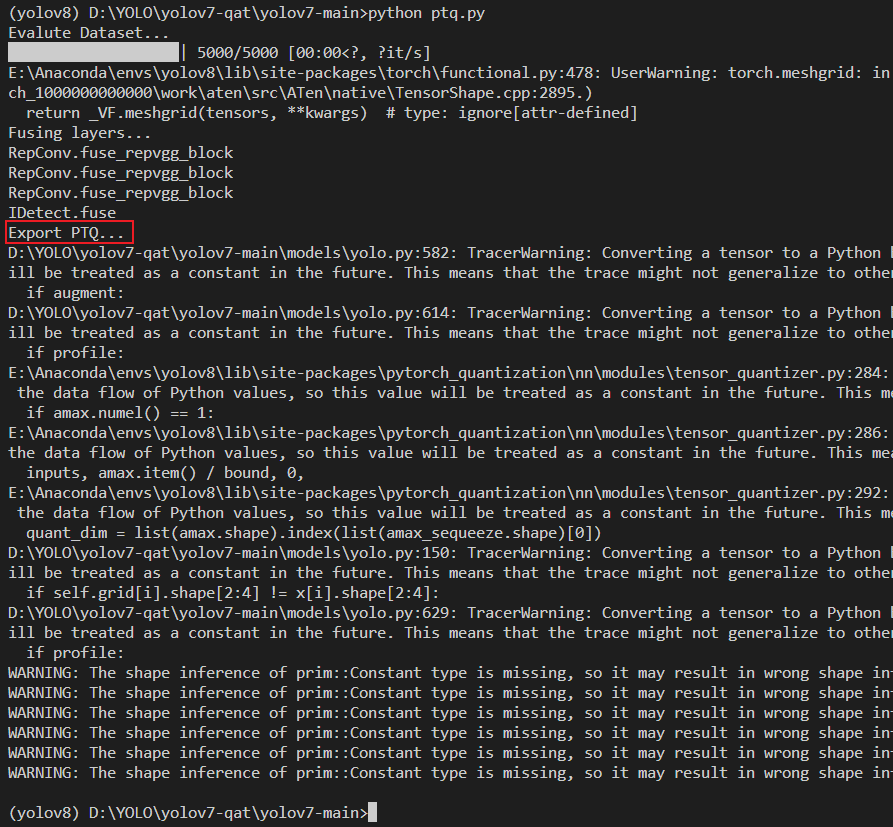Click the red-boxed "Export PTQ..." text
Viewport: 893px width, 827px height.
pyautogui.click(x=68, y=233)
